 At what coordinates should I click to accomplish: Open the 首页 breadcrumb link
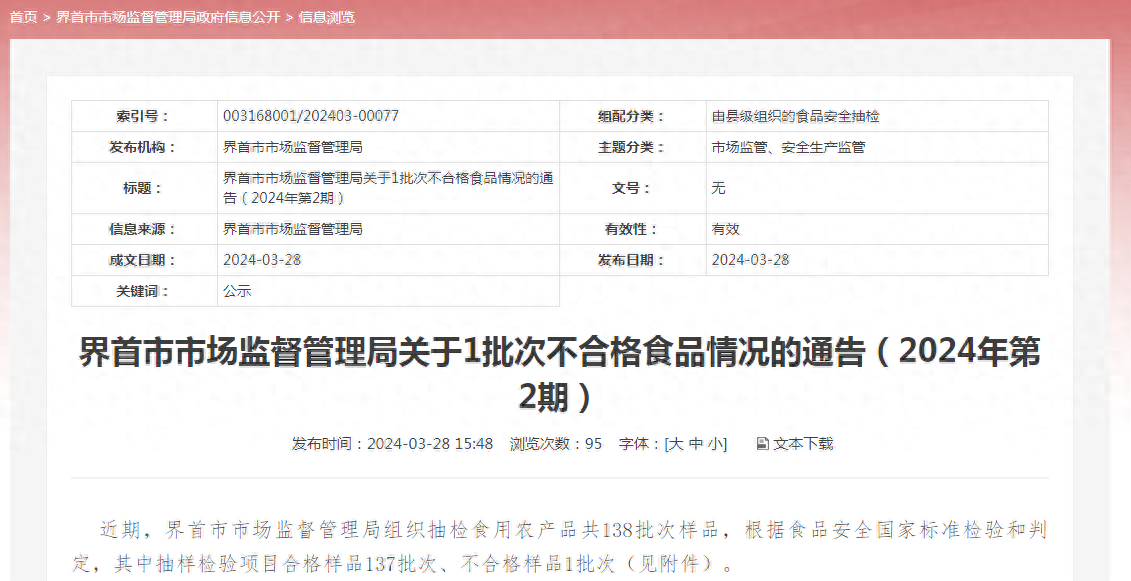[23, 17]
